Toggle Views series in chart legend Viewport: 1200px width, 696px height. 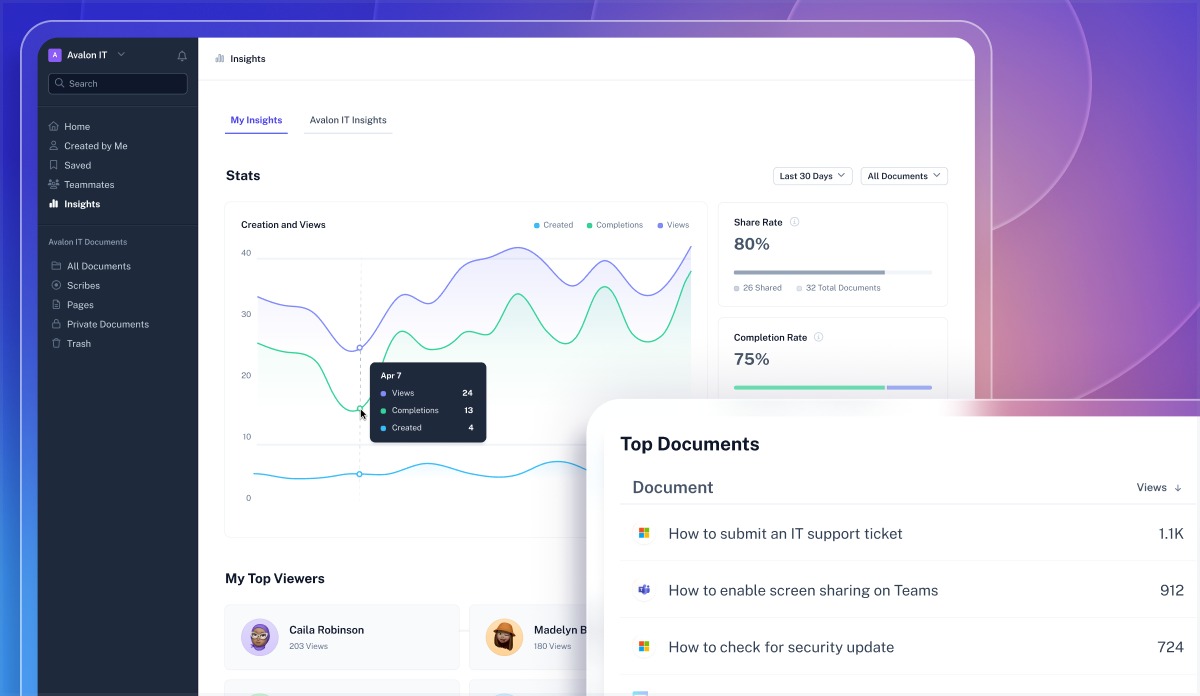673,225
